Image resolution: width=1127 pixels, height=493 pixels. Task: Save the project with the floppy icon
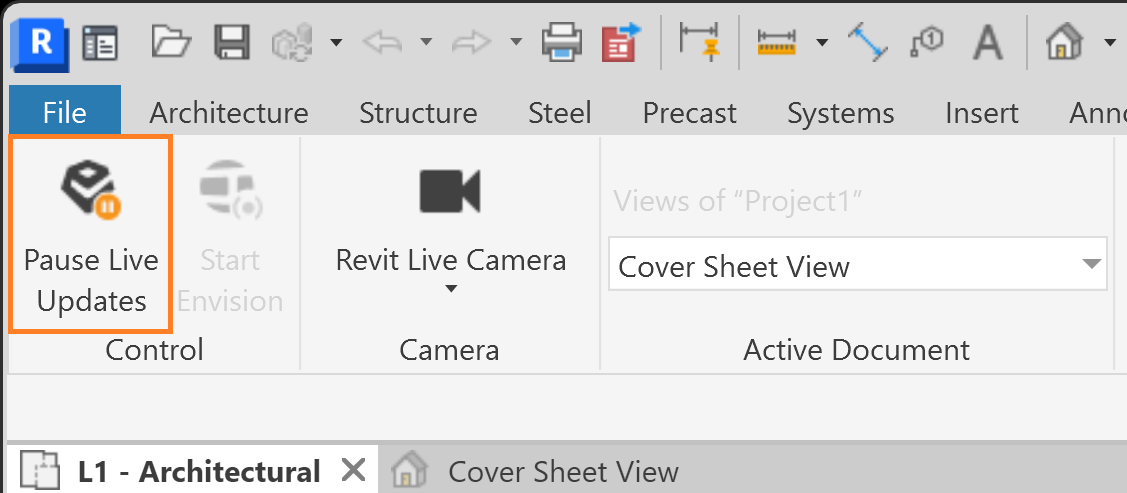click(232, 43)
